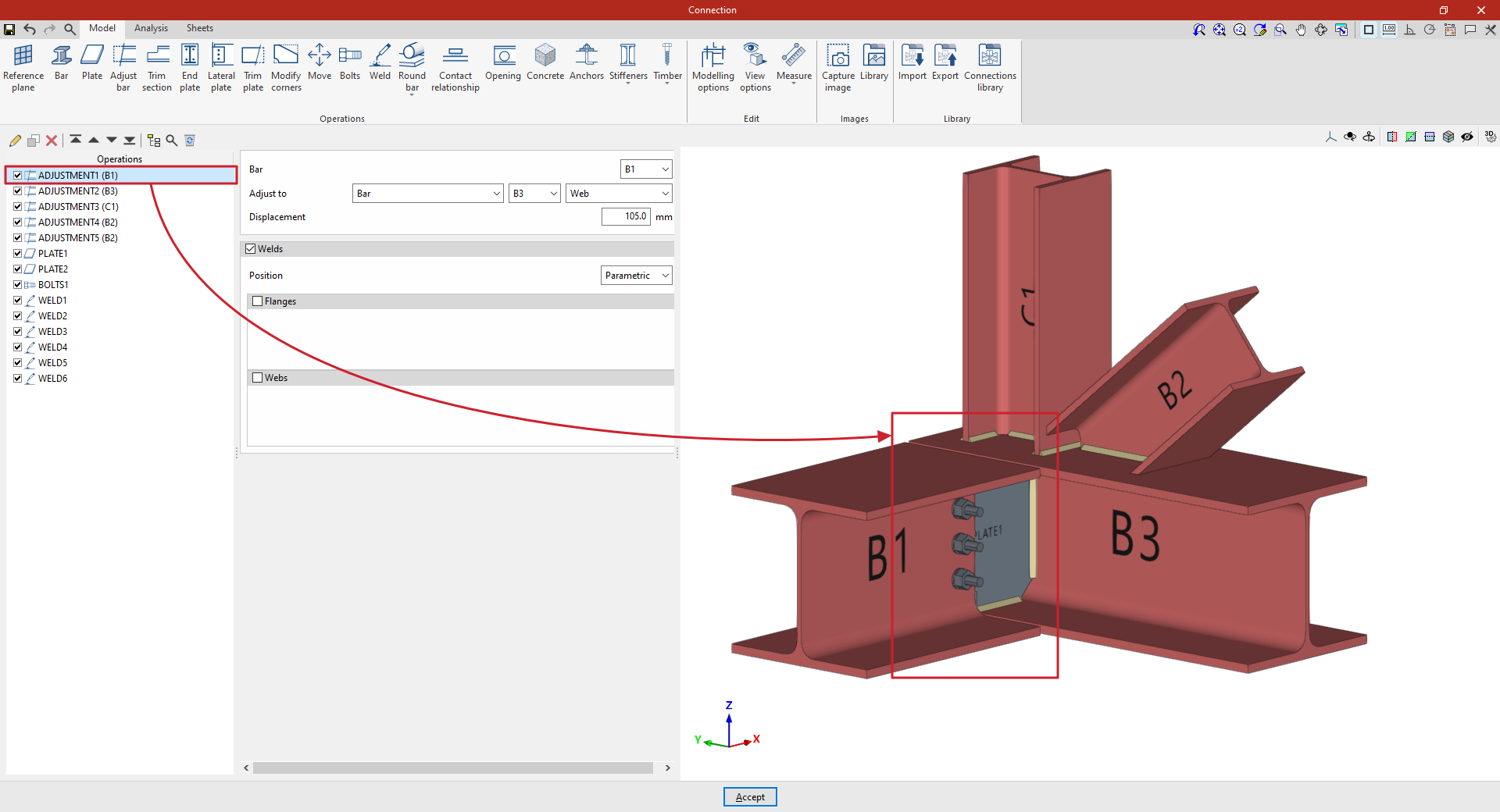Switch to the Analysis tab
This screenshot has width=1500, height=812.
coord(151,28)
